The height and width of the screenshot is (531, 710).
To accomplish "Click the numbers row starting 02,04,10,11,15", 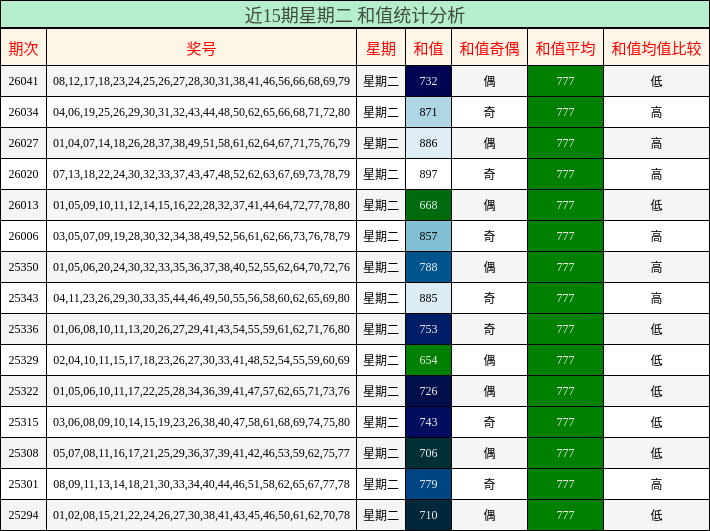I will 201,360.
